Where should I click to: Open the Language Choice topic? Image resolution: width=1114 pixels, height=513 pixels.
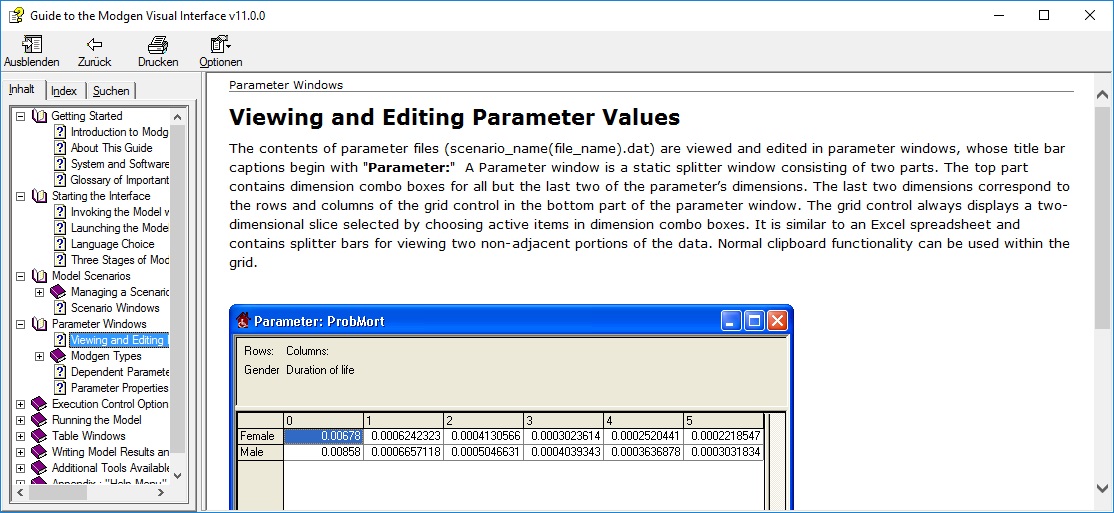coord(112,244)
